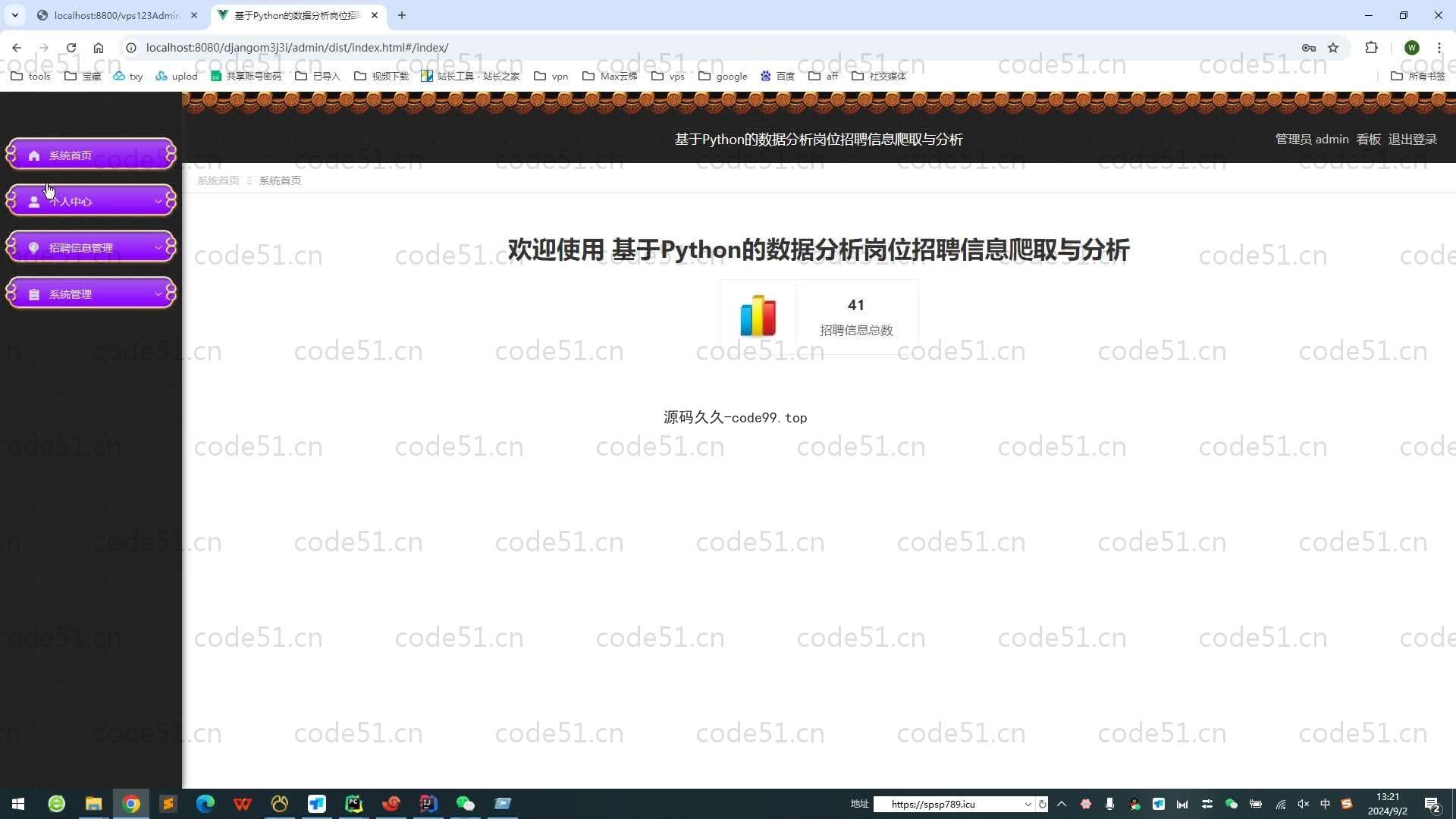Click the refresh icon beside taskbar address

pos(1043,805)
